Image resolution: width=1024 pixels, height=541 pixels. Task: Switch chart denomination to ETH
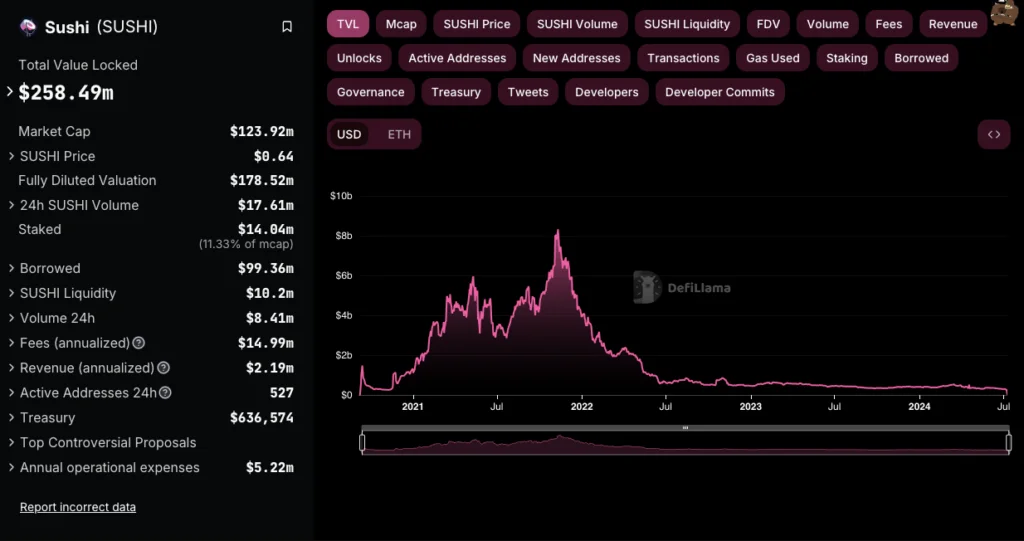click(x=400, y=135)
